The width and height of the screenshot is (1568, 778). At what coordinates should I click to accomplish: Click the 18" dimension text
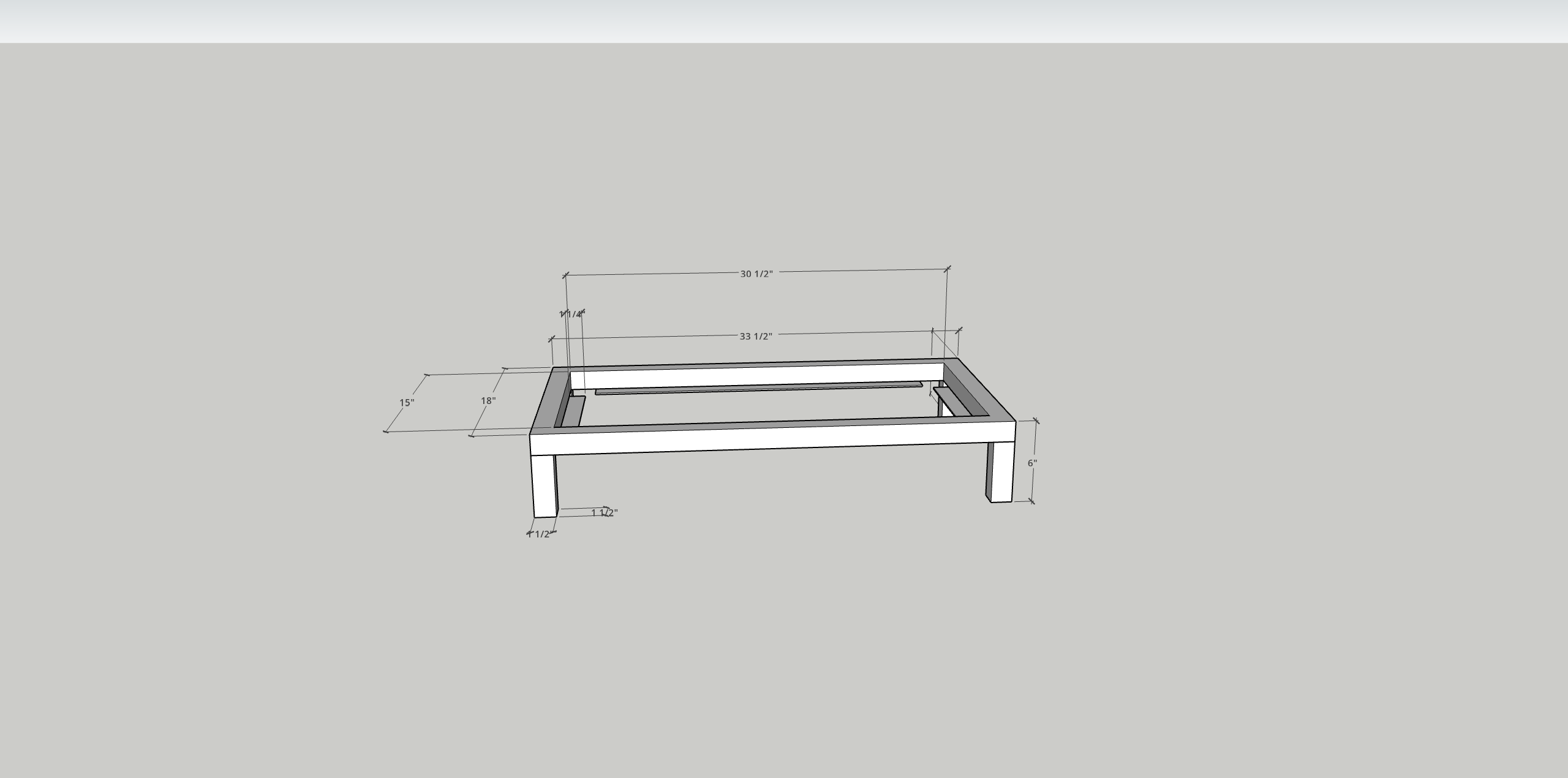tap(488, 400)
